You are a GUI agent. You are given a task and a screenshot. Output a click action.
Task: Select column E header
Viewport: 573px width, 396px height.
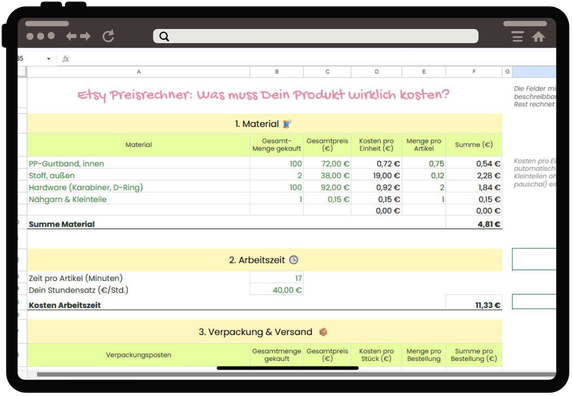tap(424, 72)
